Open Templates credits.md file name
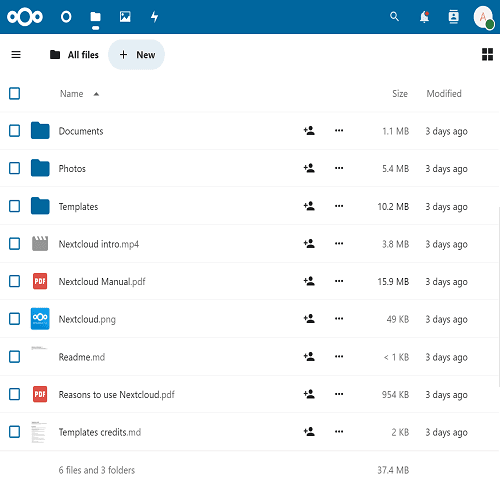Viewport: 500px width, 479px height. click(100, 432)
